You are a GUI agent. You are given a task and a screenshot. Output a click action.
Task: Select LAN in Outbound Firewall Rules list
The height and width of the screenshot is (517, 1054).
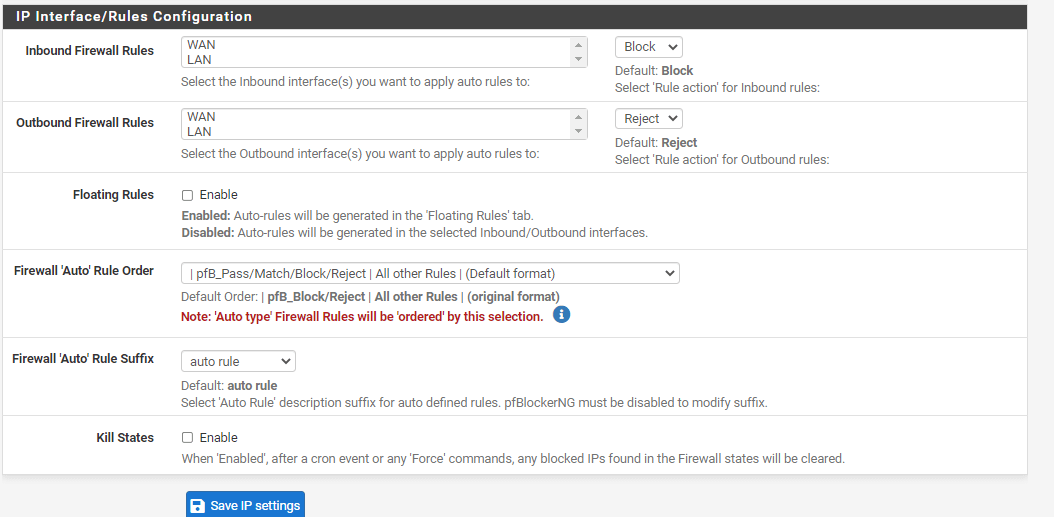[x=200, y=132]
